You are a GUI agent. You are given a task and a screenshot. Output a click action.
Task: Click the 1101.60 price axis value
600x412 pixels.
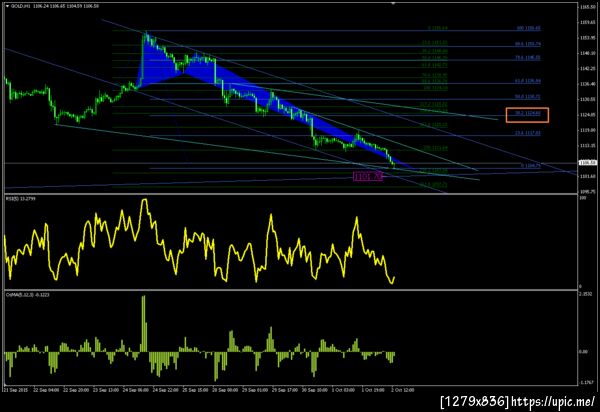pos(587,176)
